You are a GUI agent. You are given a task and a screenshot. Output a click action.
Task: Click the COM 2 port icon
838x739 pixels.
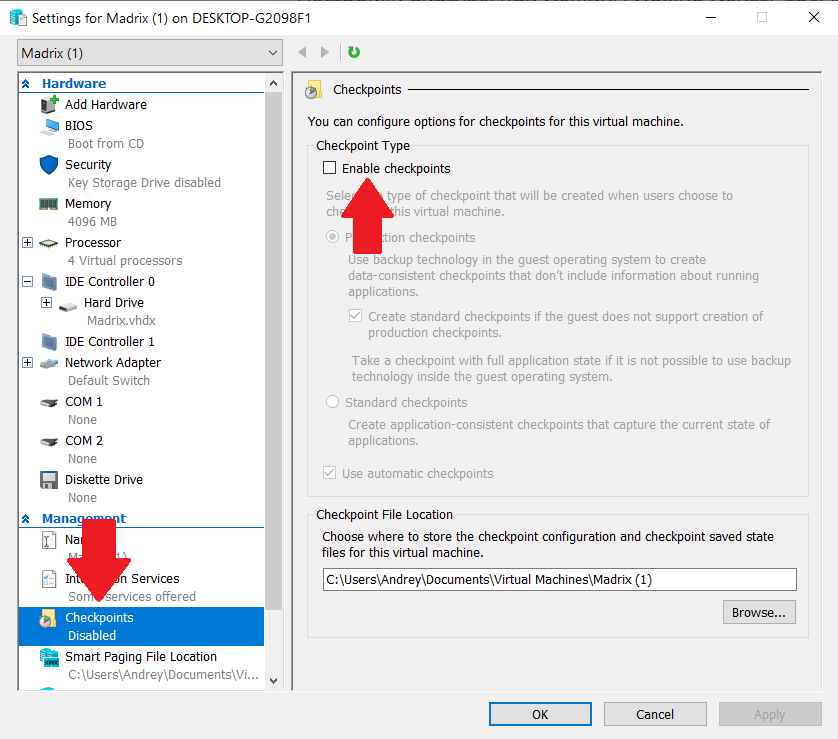49,442
